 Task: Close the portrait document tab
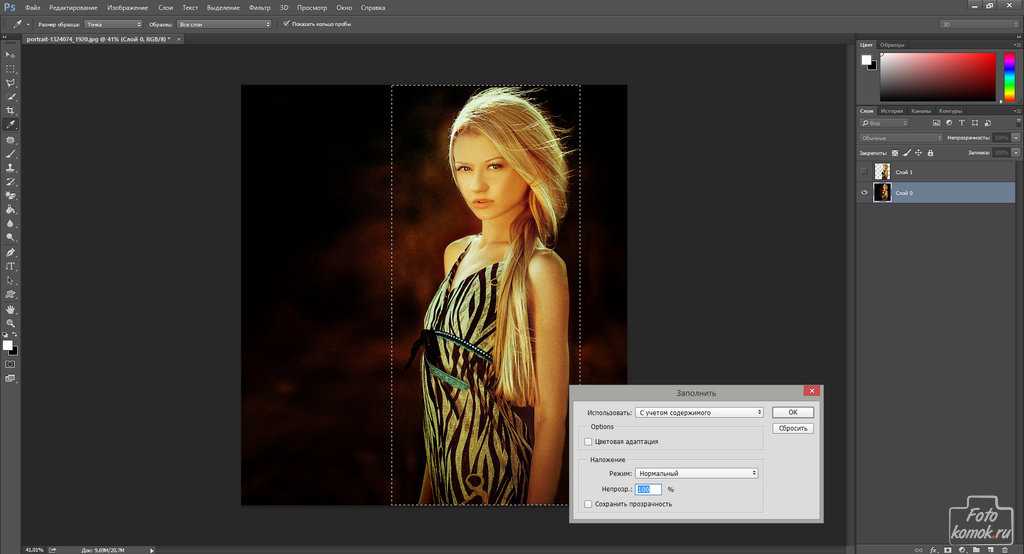pos(179,39)
